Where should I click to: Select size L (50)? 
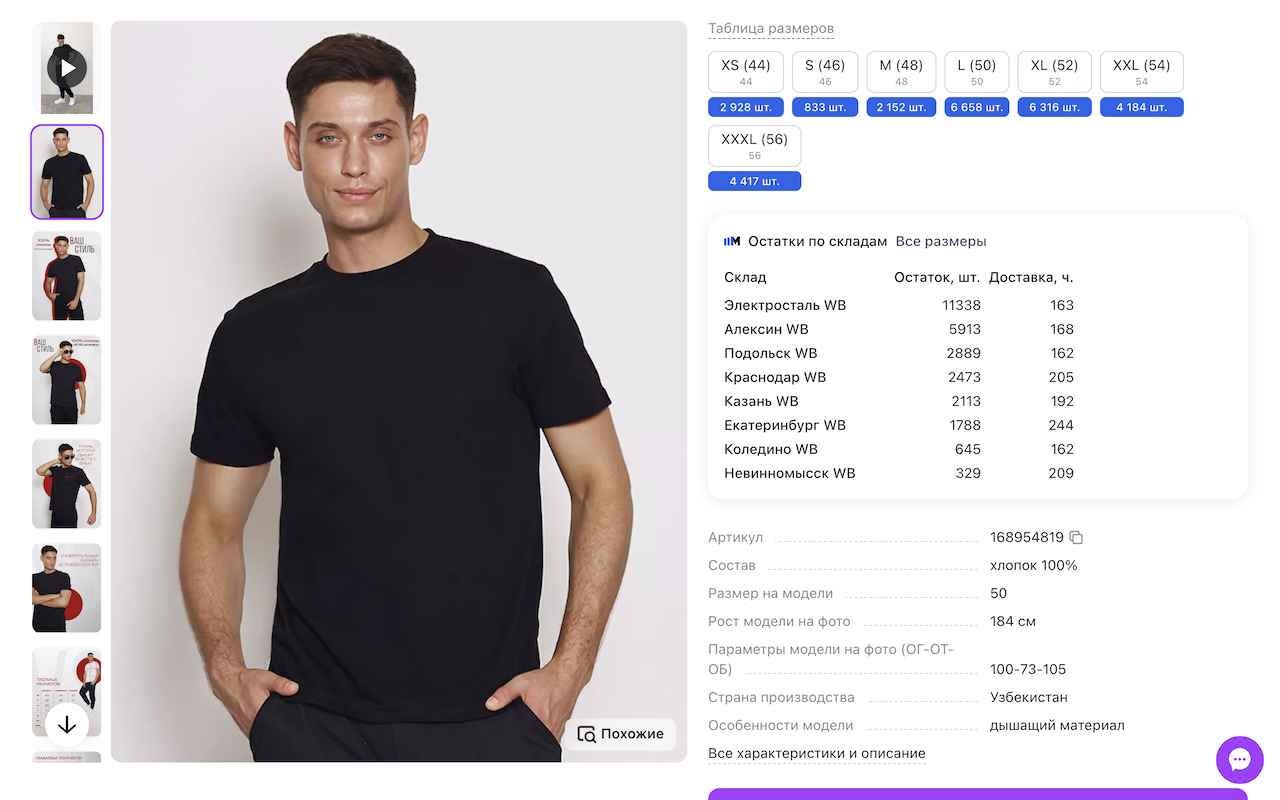point(977,71)
